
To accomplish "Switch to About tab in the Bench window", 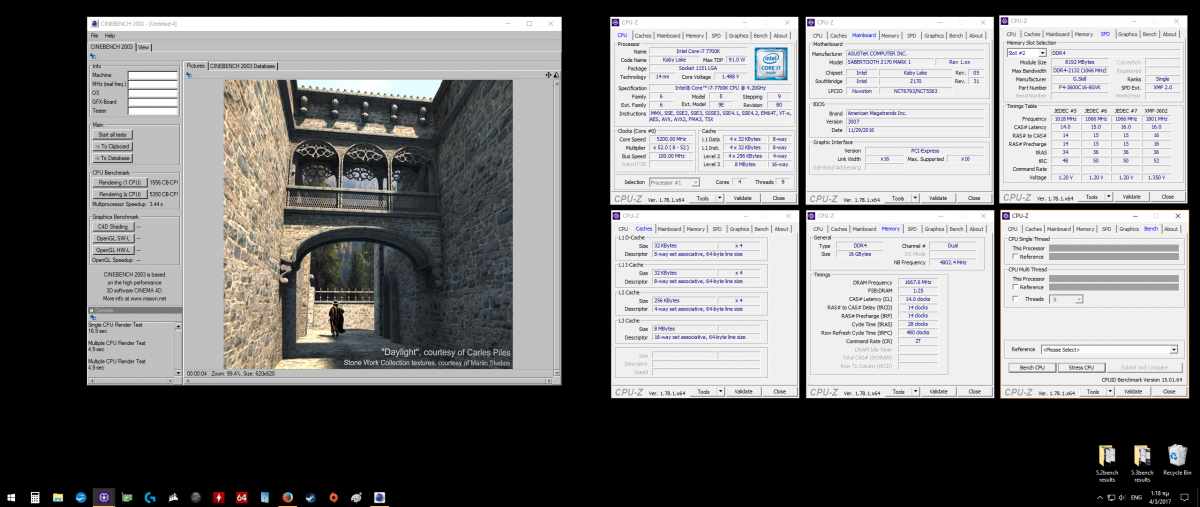I will (1171, 229).
